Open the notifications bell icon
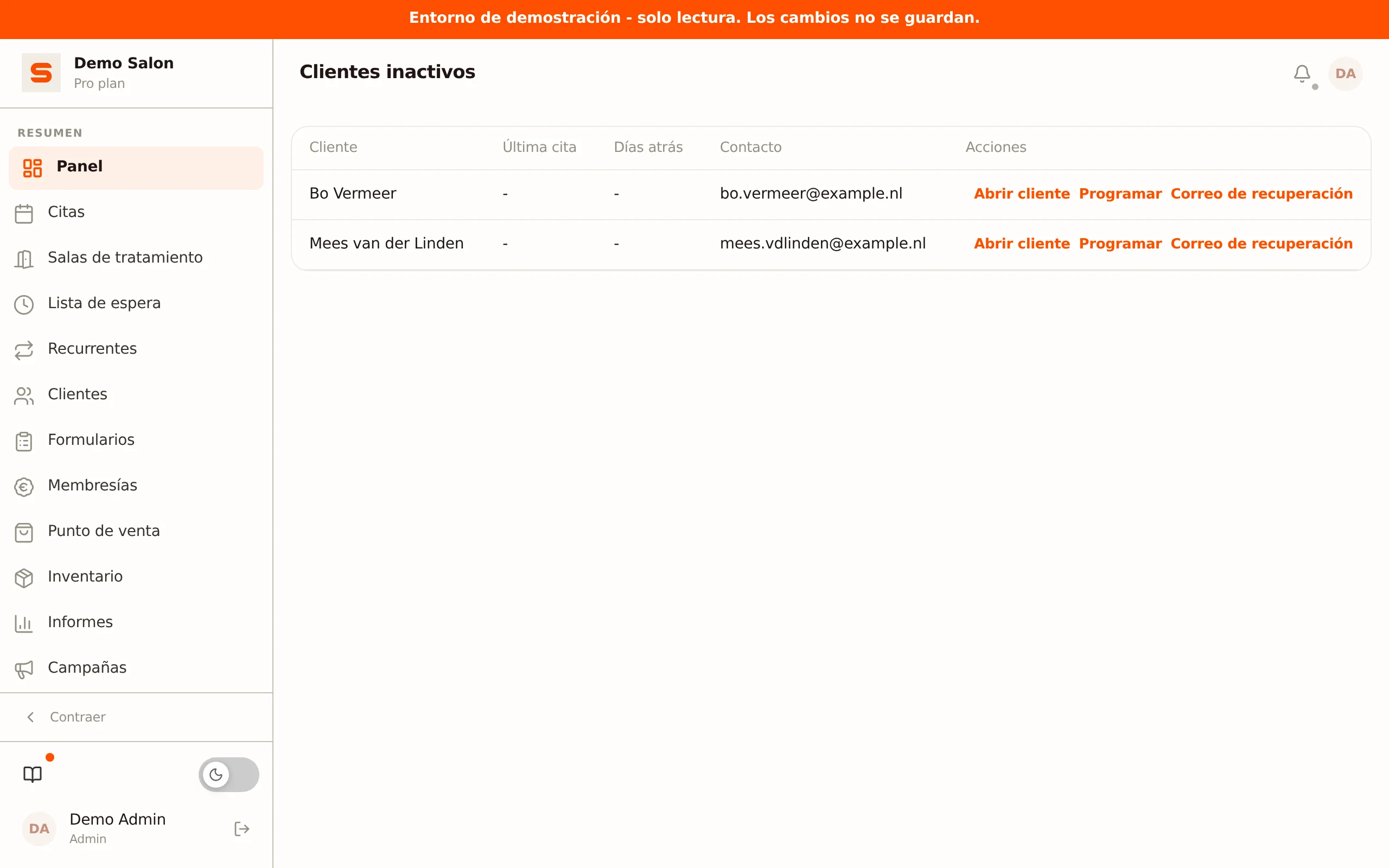The height and width of the screenshot is (868, 1389). 1302,73
